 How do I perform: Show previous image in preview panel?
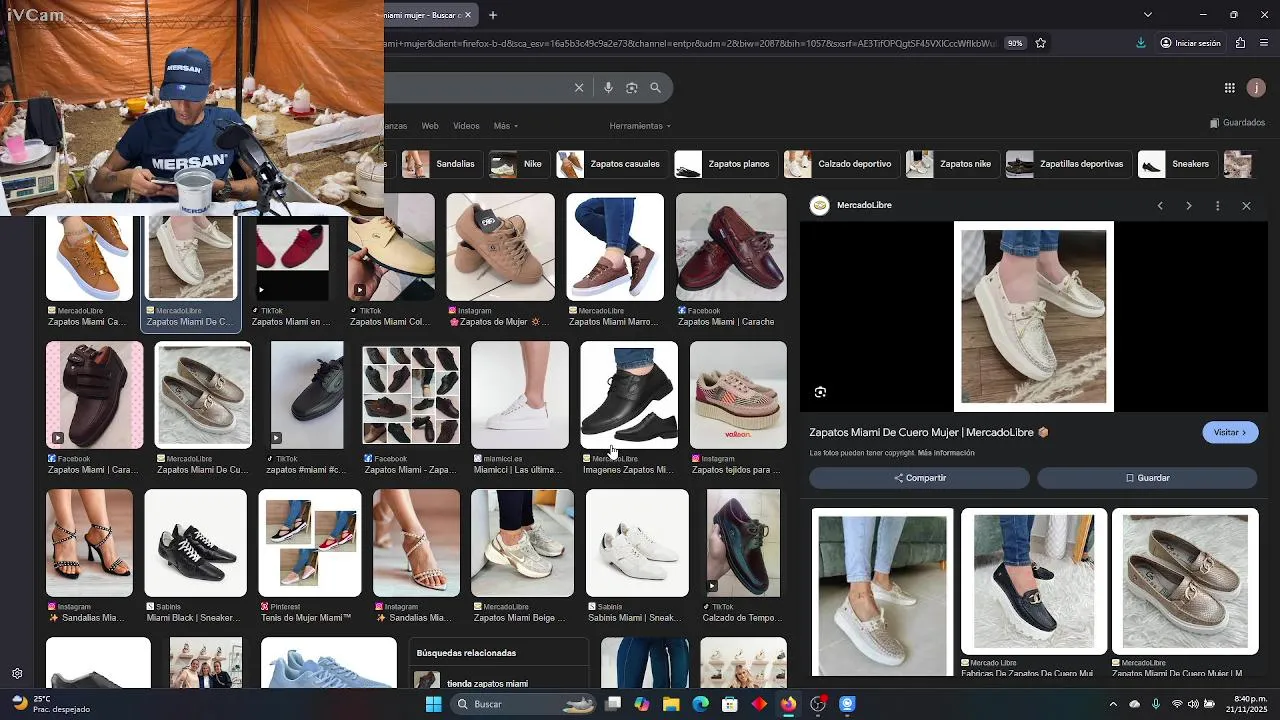point(1160,206)
